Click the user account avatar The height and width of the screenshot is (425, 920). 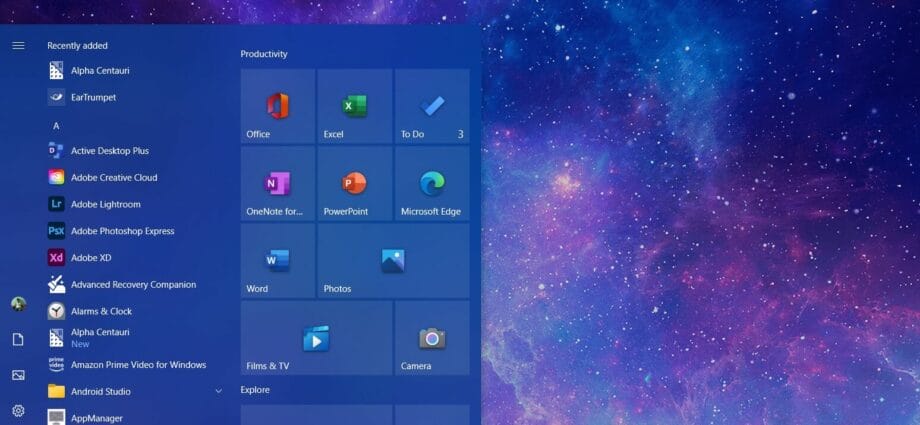point(18,303)
